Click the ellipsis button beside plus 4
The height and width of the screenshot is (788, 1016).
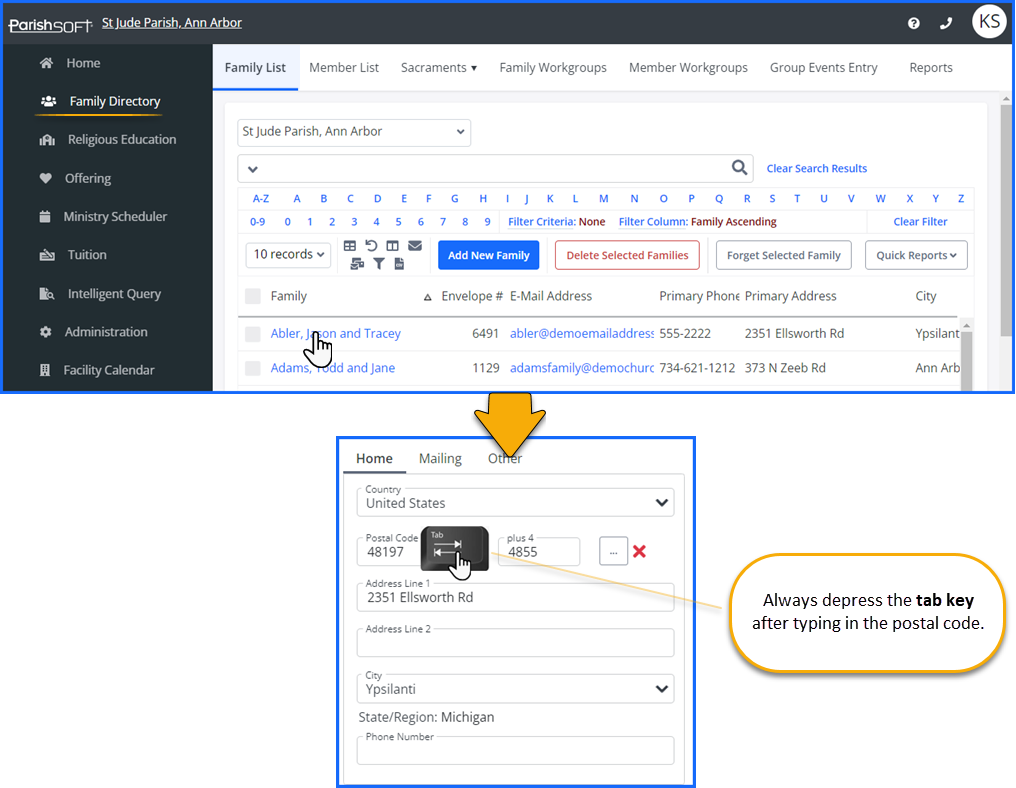click(x=613, y=551)
